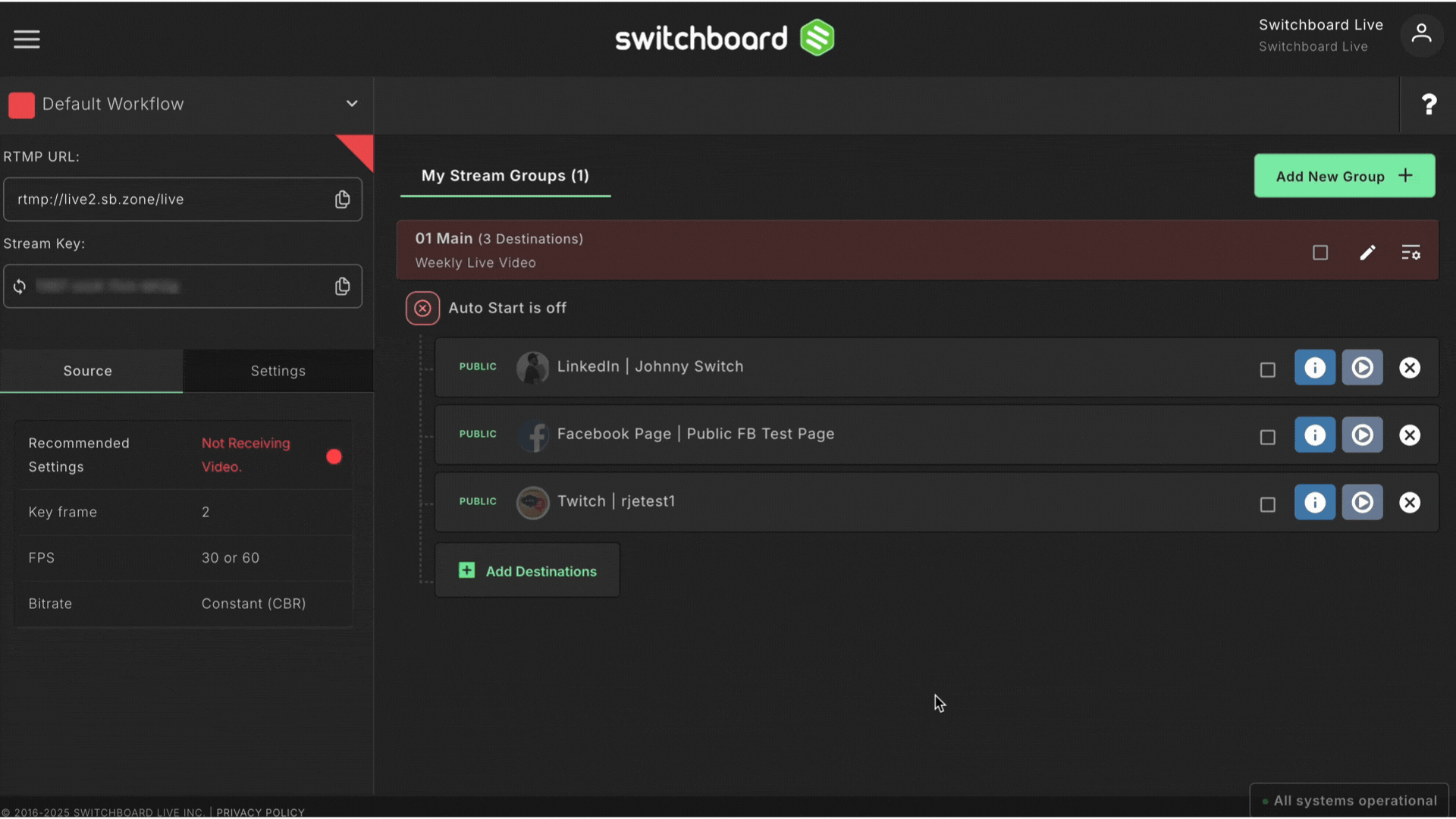This screenshot has height=819, width=1456.
Task: Click the Stream Key field
Action: pyautogui.click(x=183, y=286)
